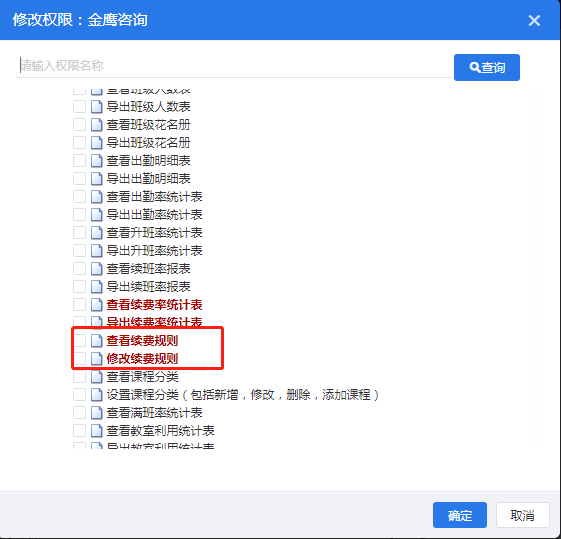
Task: Tick the 导出班级花名册 checkbox
Action: pos(79,142)
